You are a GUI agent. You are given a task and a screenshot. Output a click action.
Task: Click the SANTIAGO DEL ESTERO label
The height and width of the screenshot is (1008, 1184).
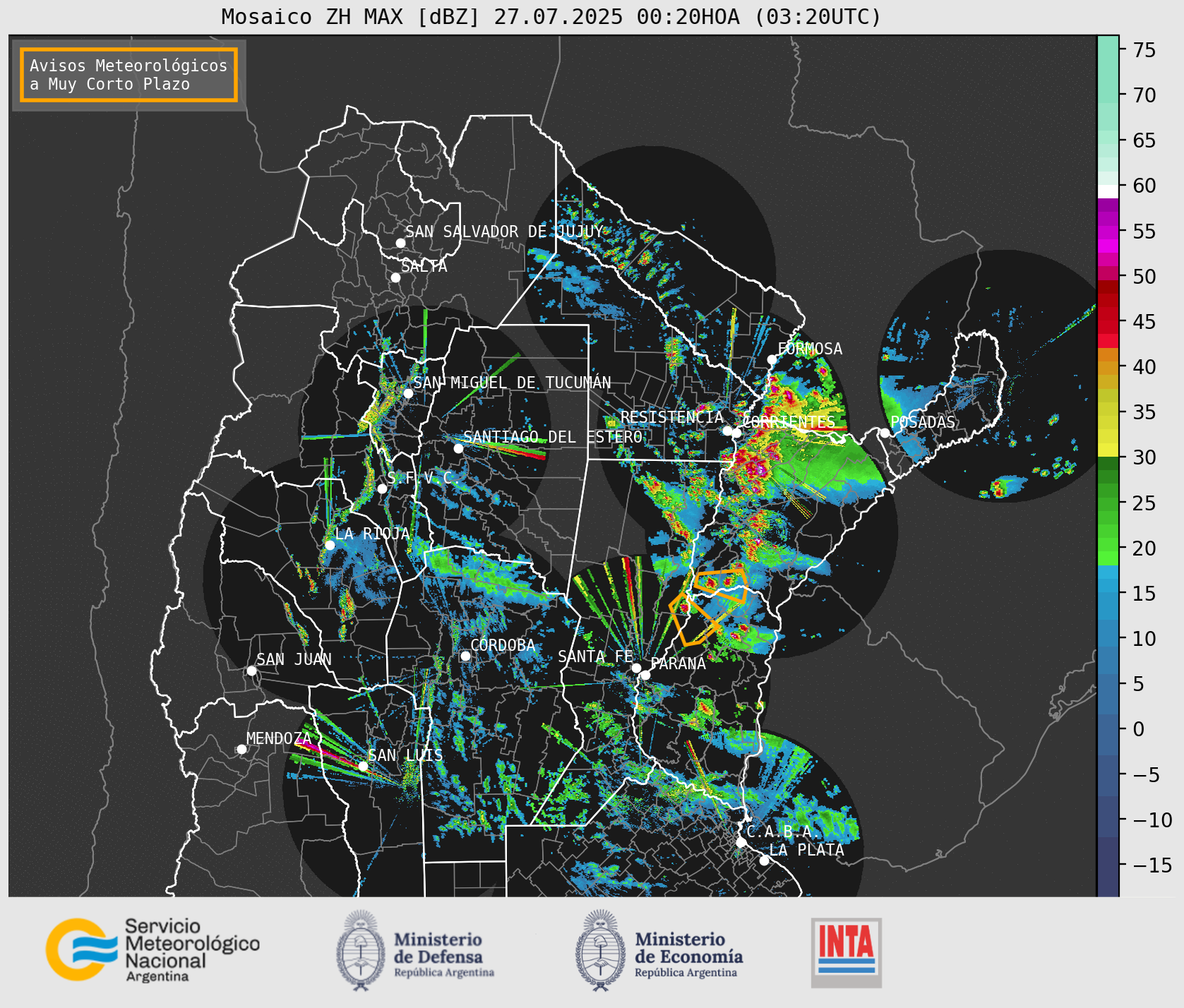click(x=553, y=437)
